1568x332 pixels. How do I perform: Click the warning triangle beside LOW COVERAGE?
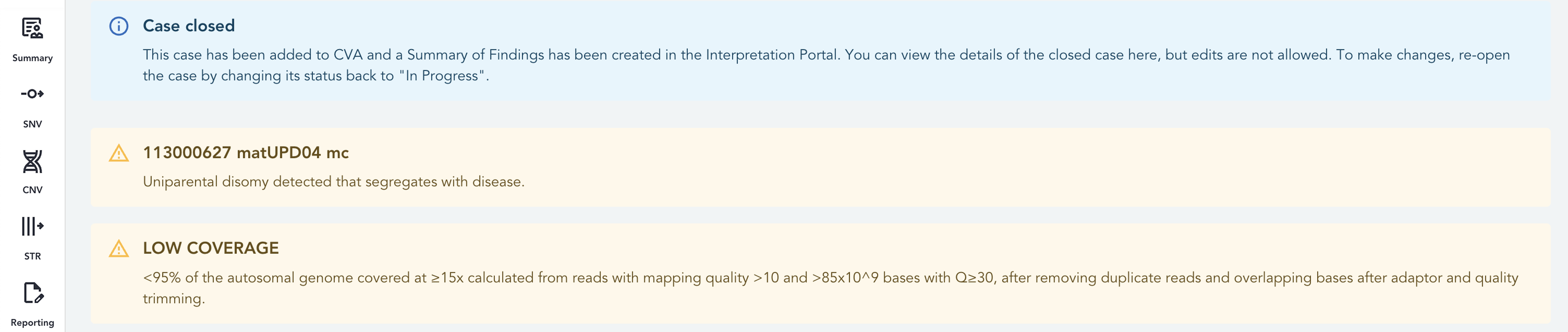tap(119, 248)
